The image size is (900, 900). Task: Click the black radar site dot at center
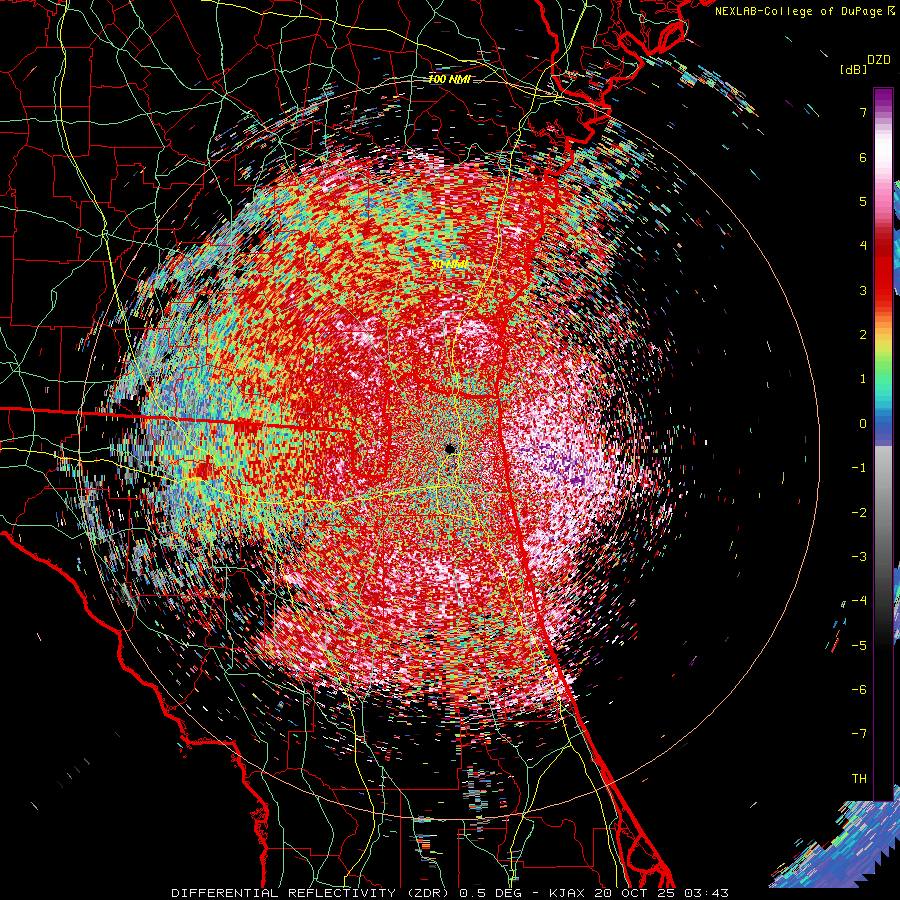tap(450, 449)
